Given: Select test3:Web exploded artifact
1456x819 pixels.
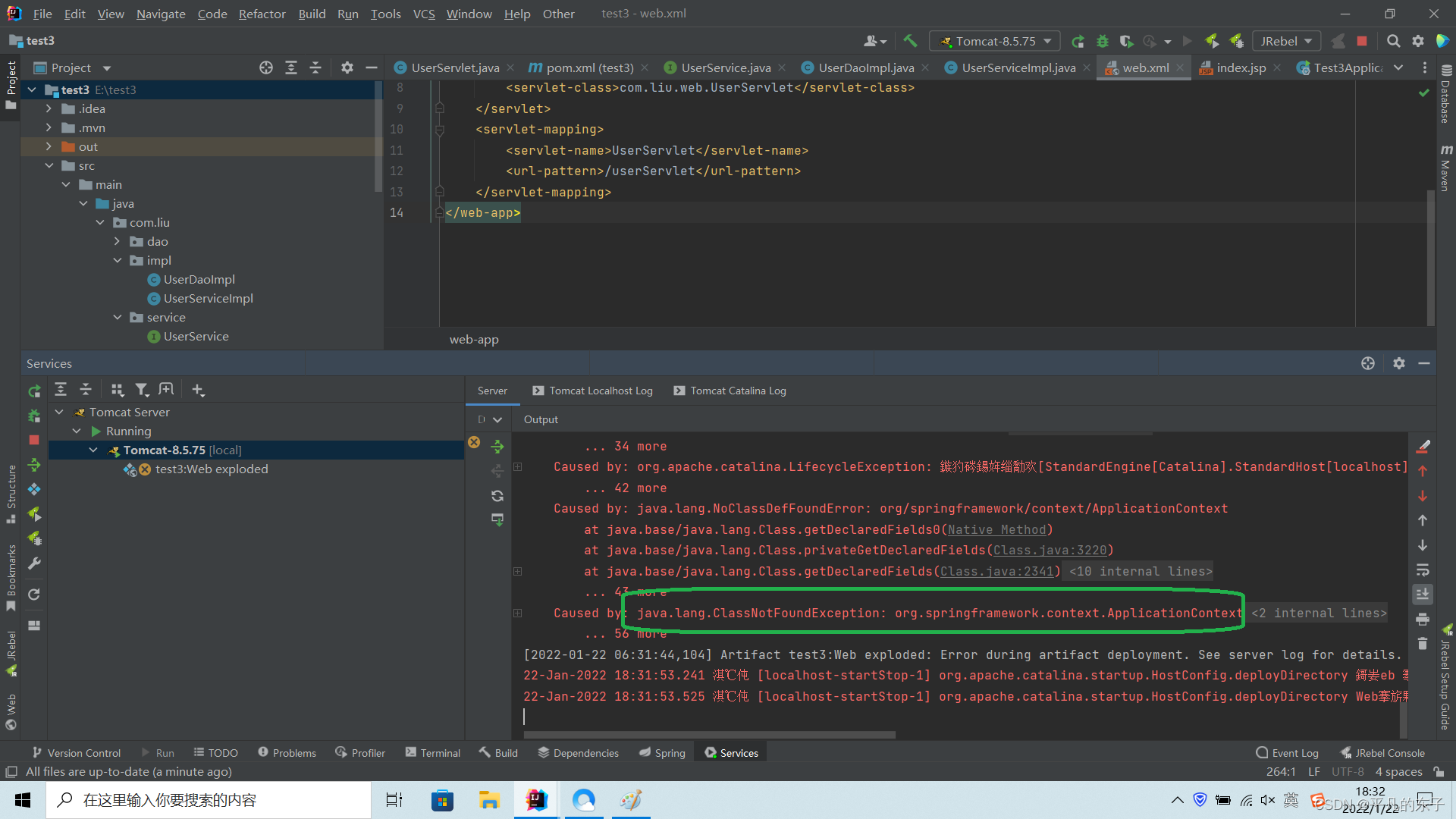Looking at the screenshot, I should (212, 469).
